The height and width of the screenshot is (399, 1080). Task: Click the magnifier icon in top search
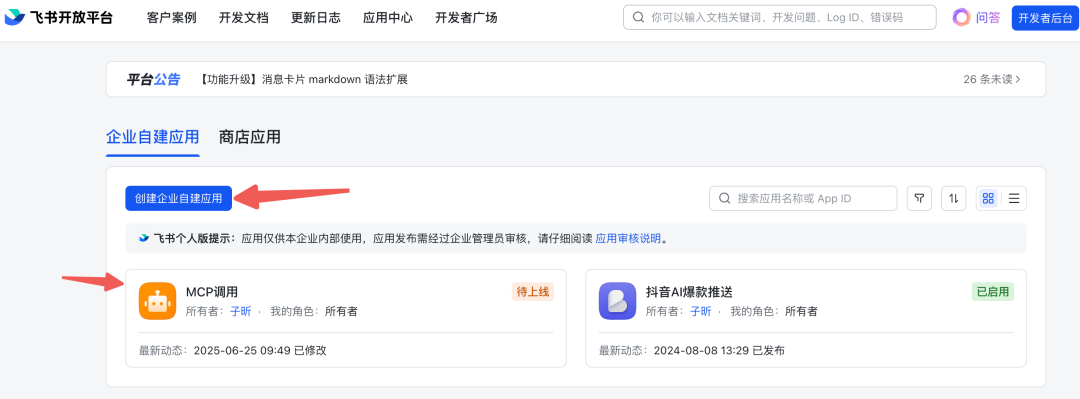pos(638,18)
